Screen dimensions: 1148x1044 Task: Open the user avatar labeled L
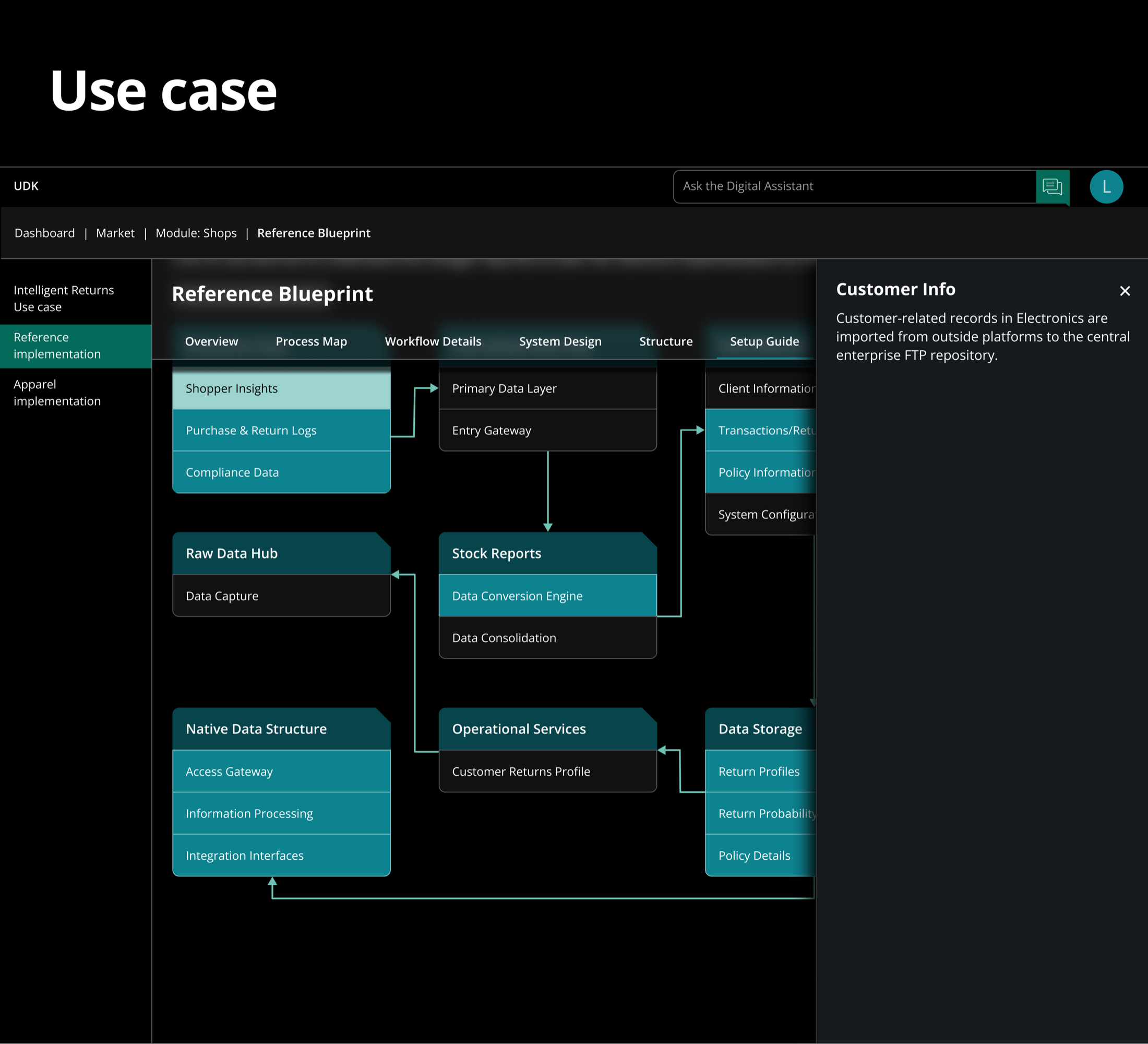tap(1106, 187)
